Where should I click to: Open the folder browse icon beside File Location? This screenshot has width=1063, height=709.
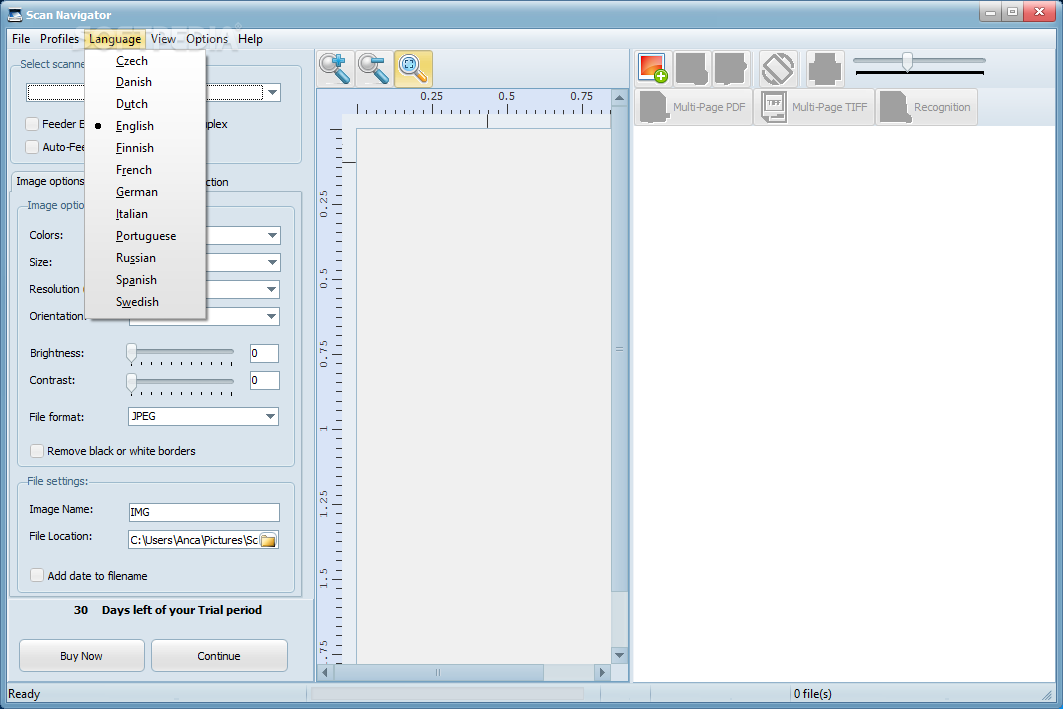point(268,540)
